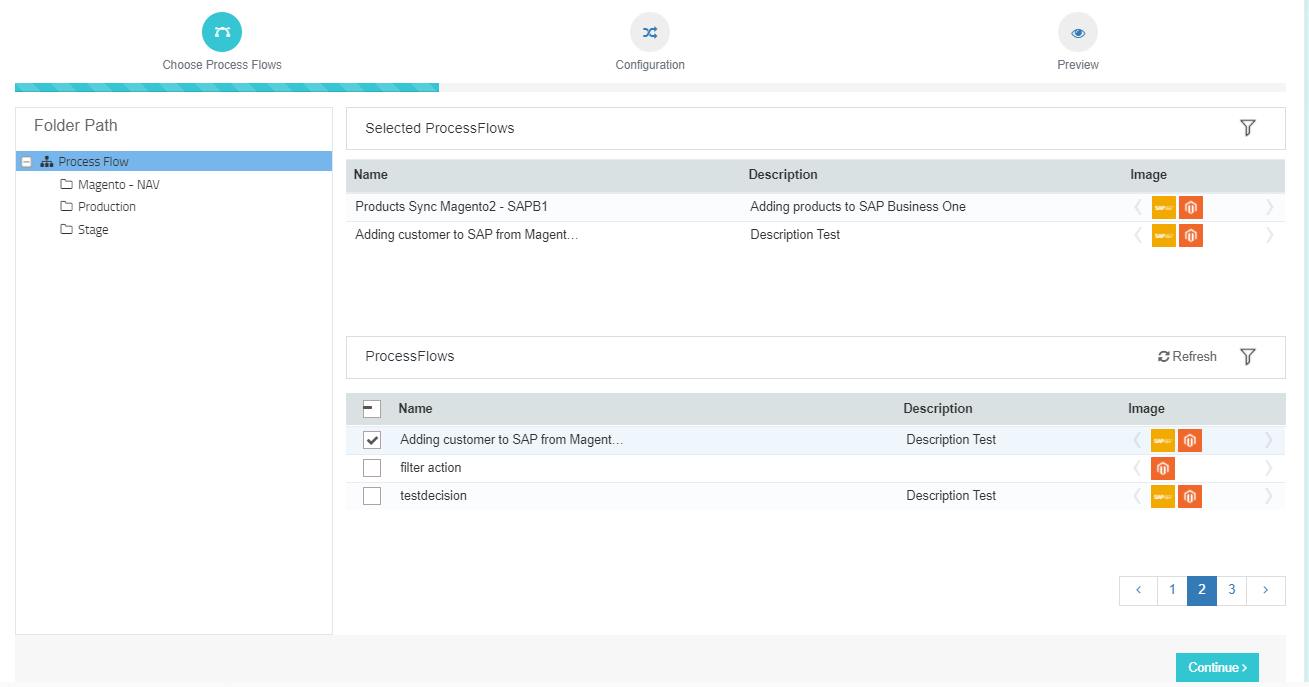Click the Configuration shuffle icon
The image size is (1309, 687).
click(650, 32)
